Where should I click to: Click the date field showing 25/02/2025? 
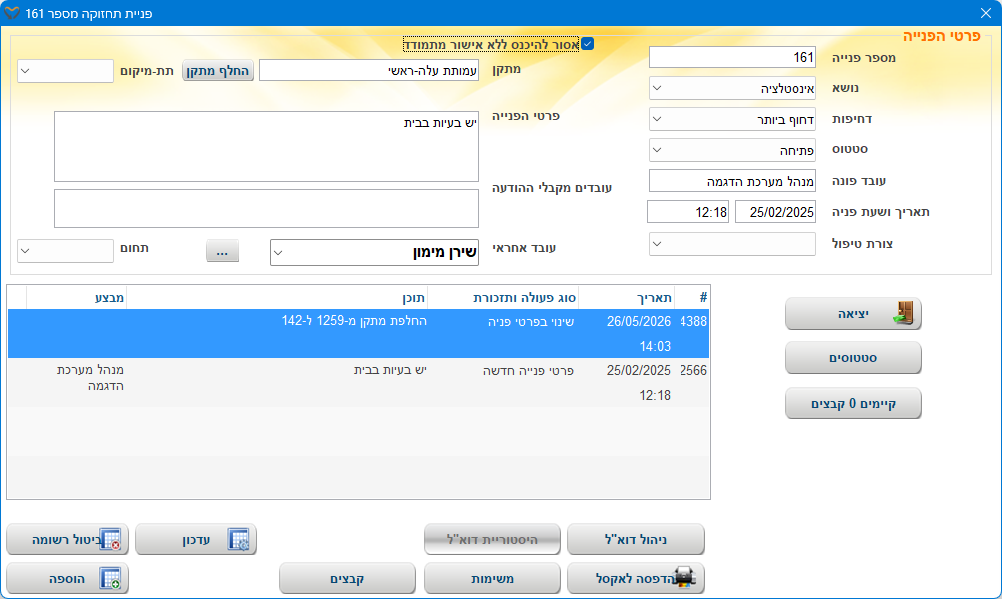coord(775,212)
